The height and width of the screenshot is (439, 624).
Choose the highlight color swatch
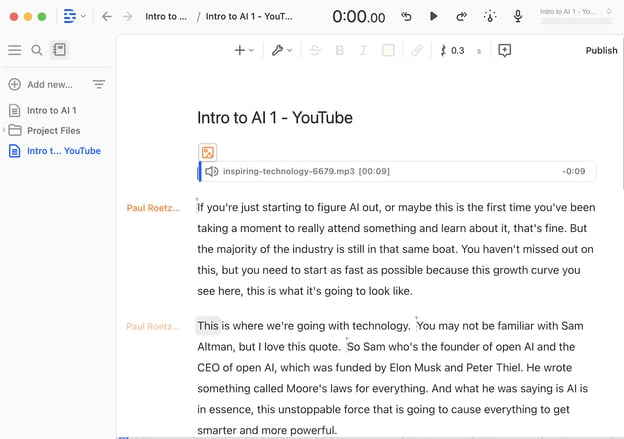(x=388, y=50)
